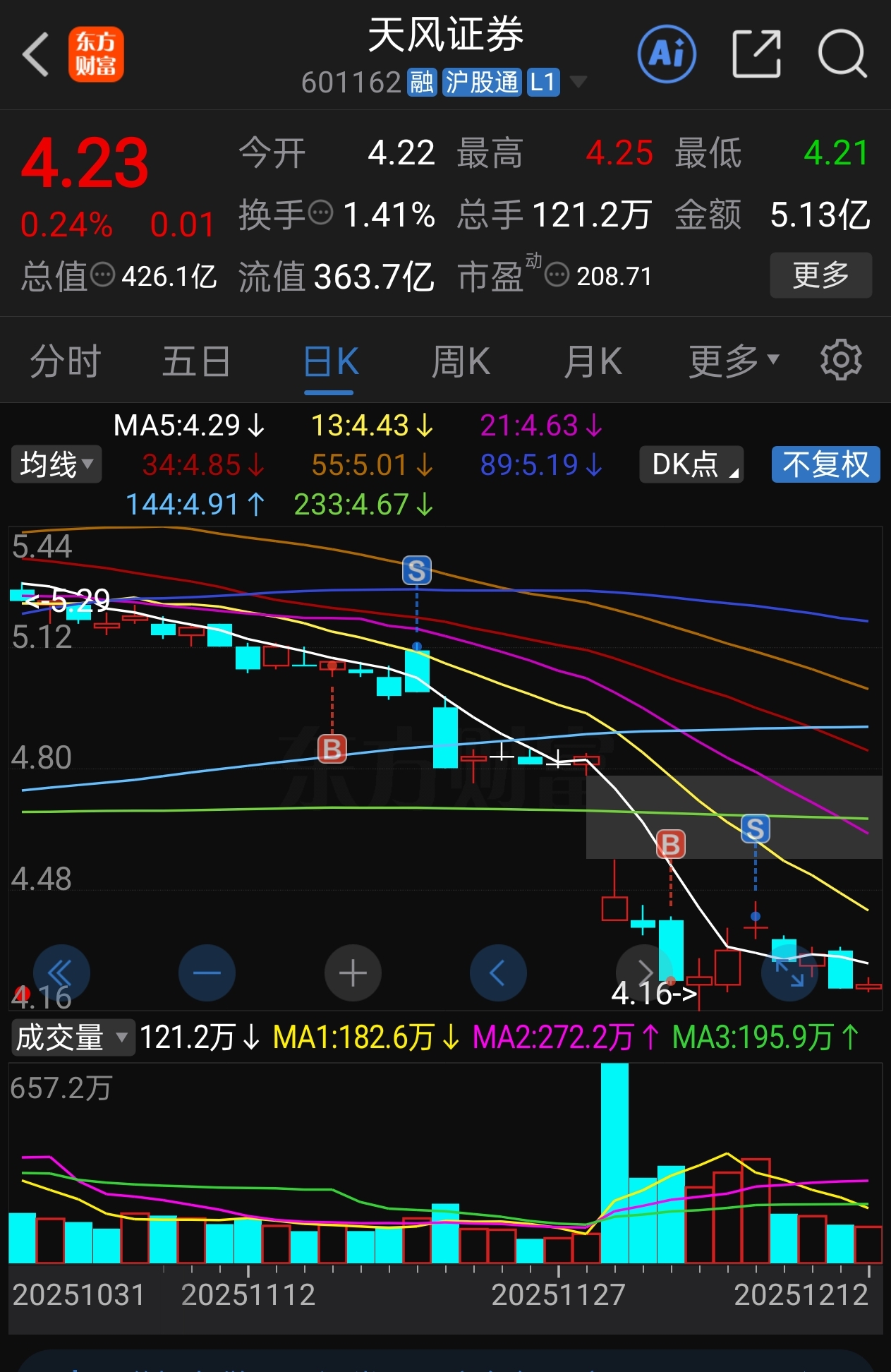Zoom in chart with plus button
This screenshot has width=891, height=1372.
[353, 973]
